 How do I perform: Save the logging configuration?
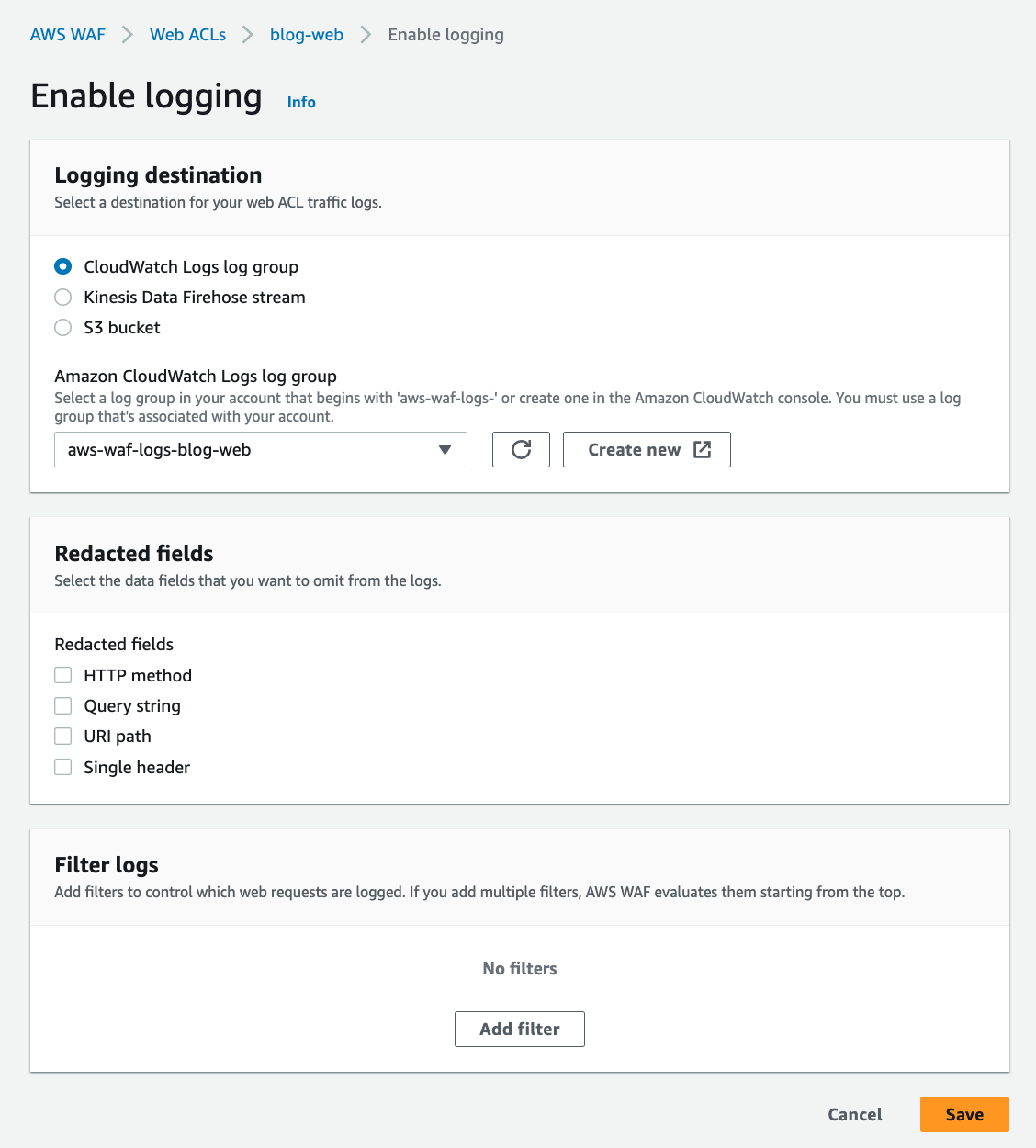tap(964, 1114)
